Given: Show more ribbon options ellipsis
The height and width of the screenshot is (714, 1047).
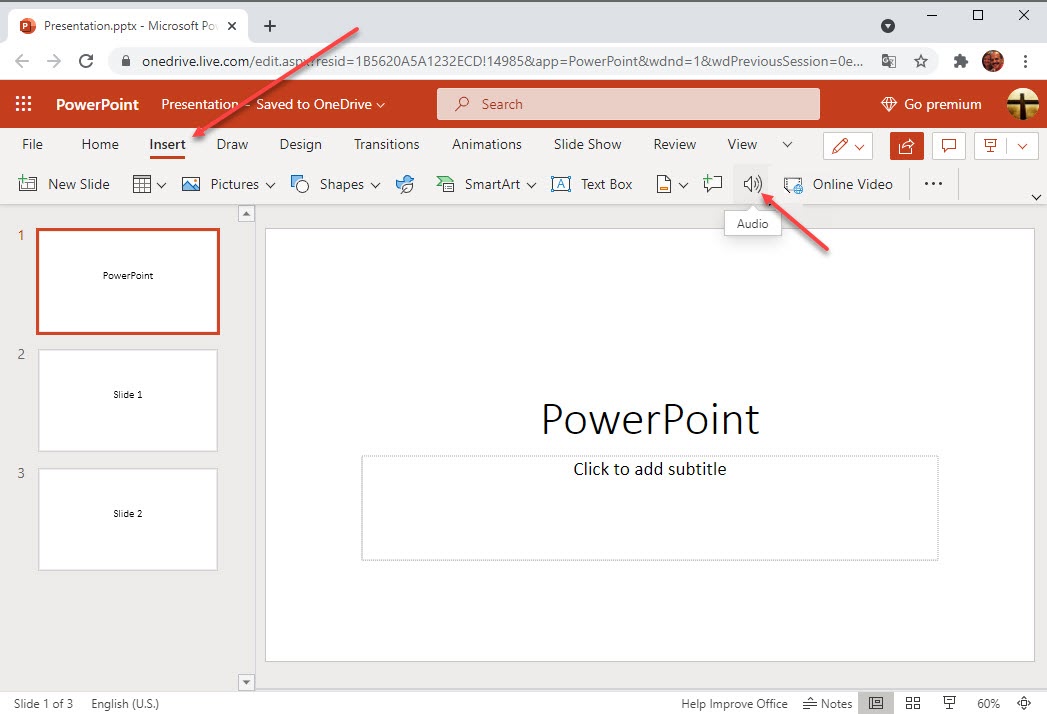Looking at the screenshot, I should point(933,184).
